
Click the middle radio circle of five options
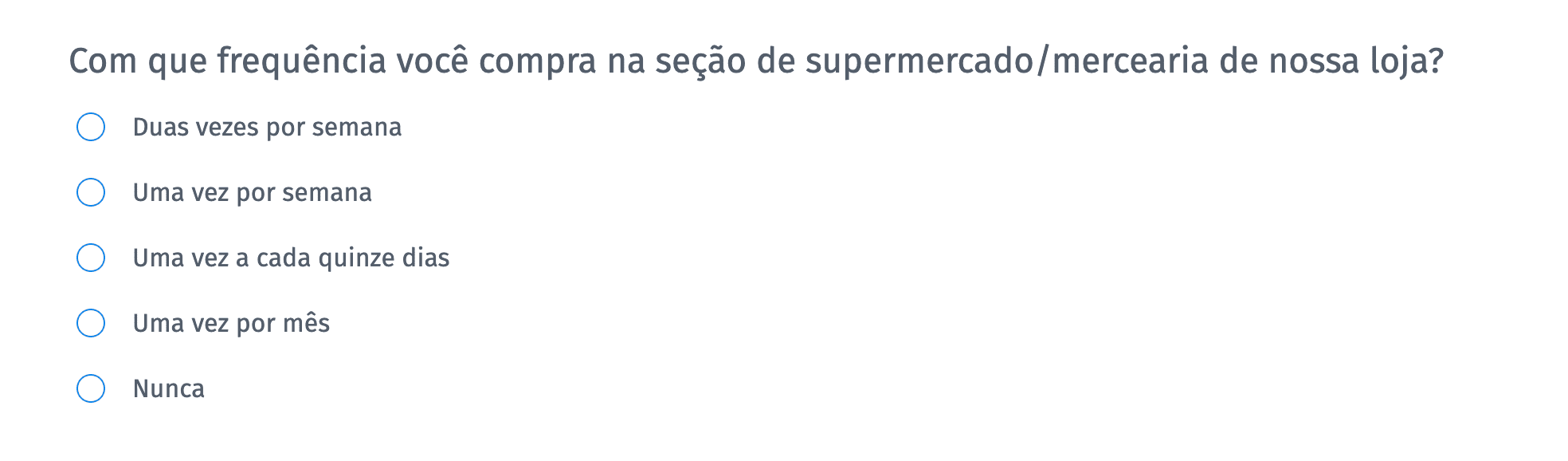91,257
